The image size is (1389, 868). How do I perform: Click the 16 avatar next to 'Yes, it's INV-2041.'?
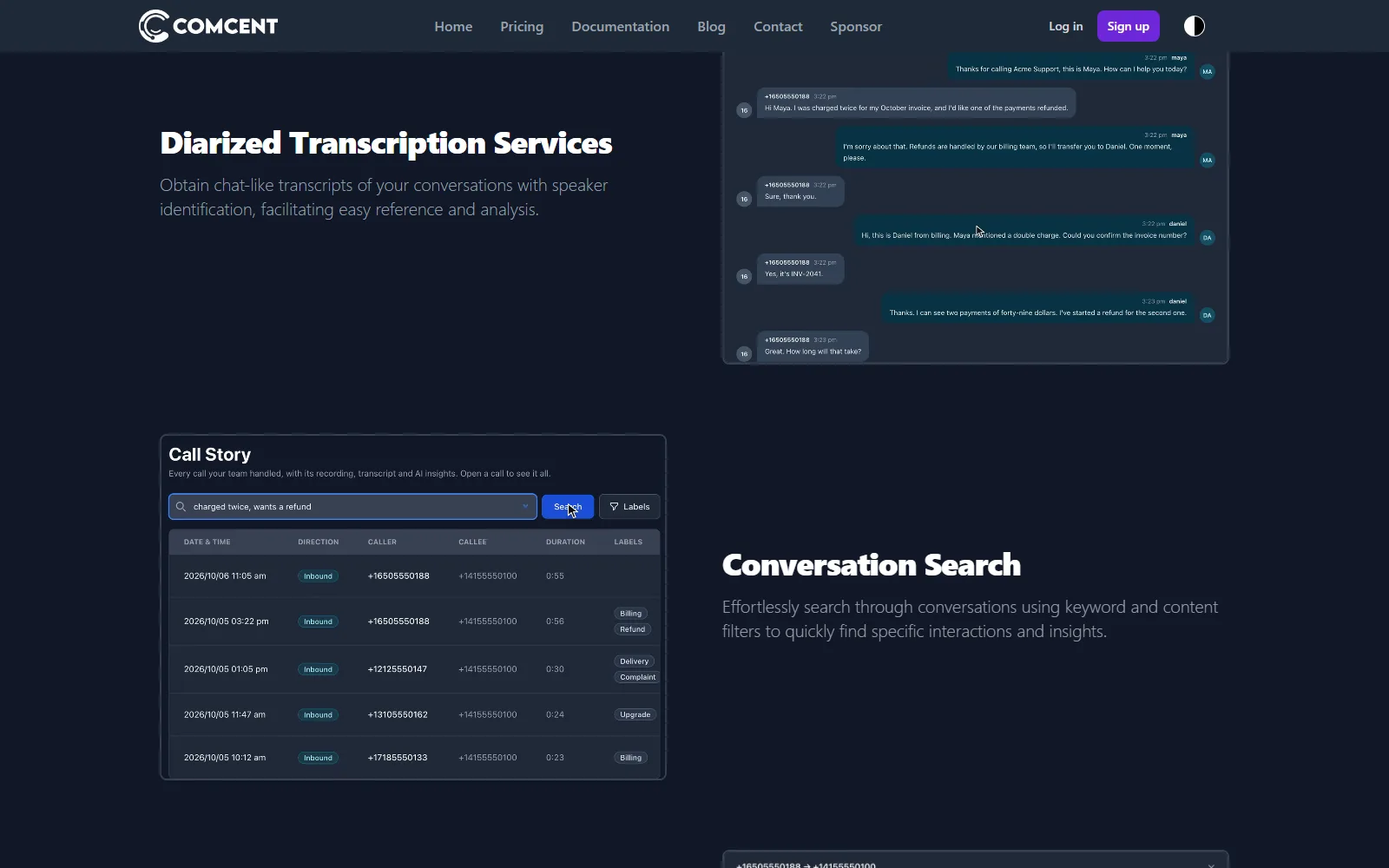pos(744,276)
